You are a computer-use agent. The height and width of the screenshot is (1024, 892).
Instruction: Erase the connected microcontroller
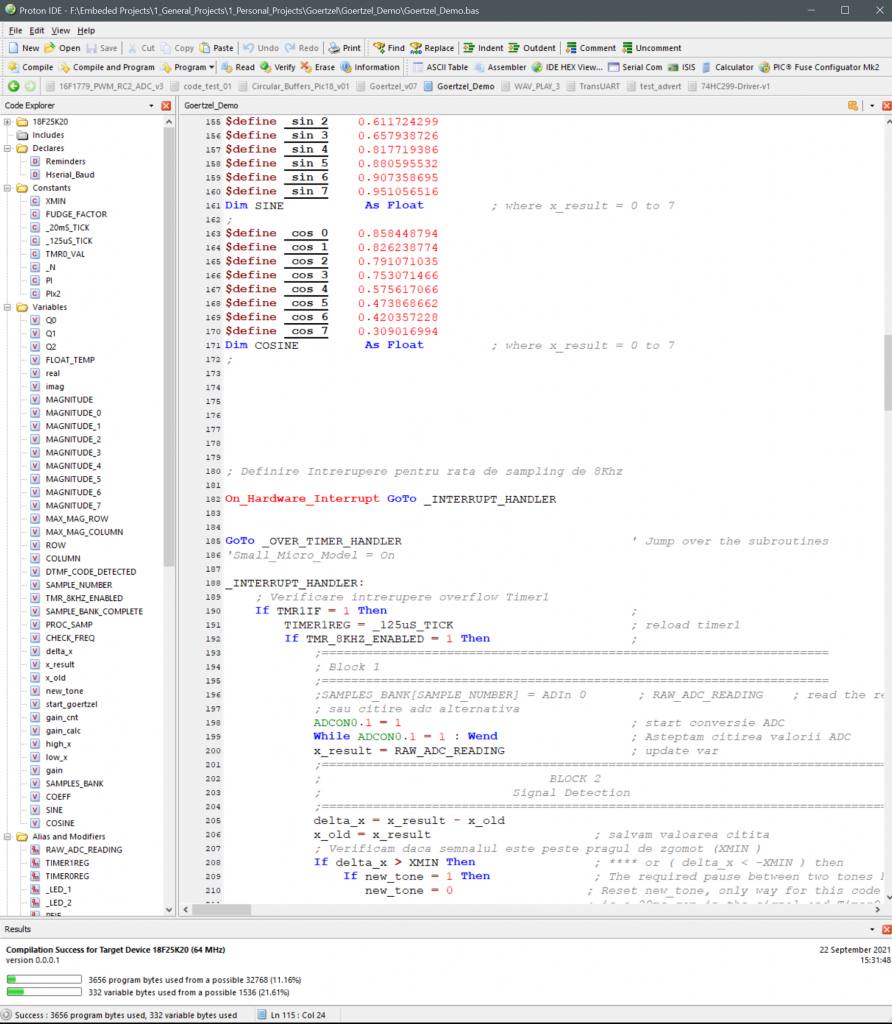point(317,68)
